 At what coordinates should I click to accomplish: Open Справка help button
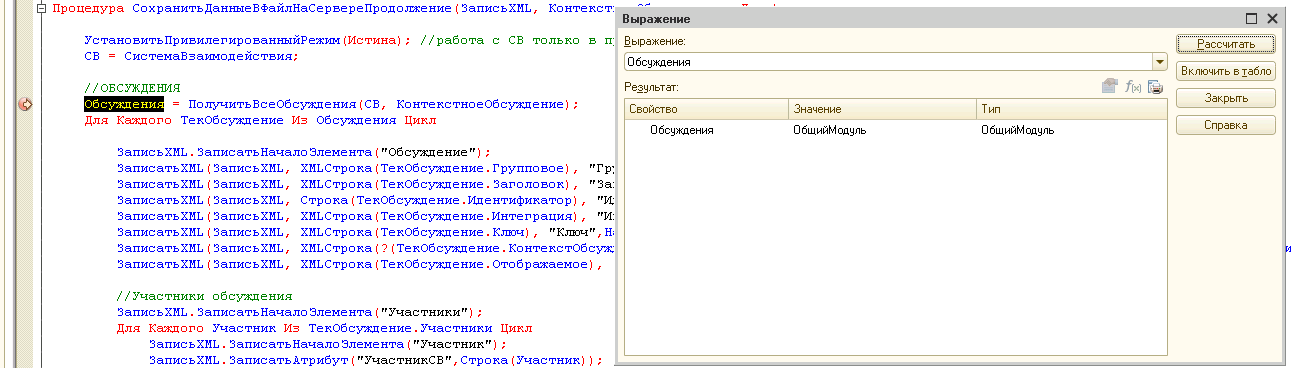pos(1226,125)
